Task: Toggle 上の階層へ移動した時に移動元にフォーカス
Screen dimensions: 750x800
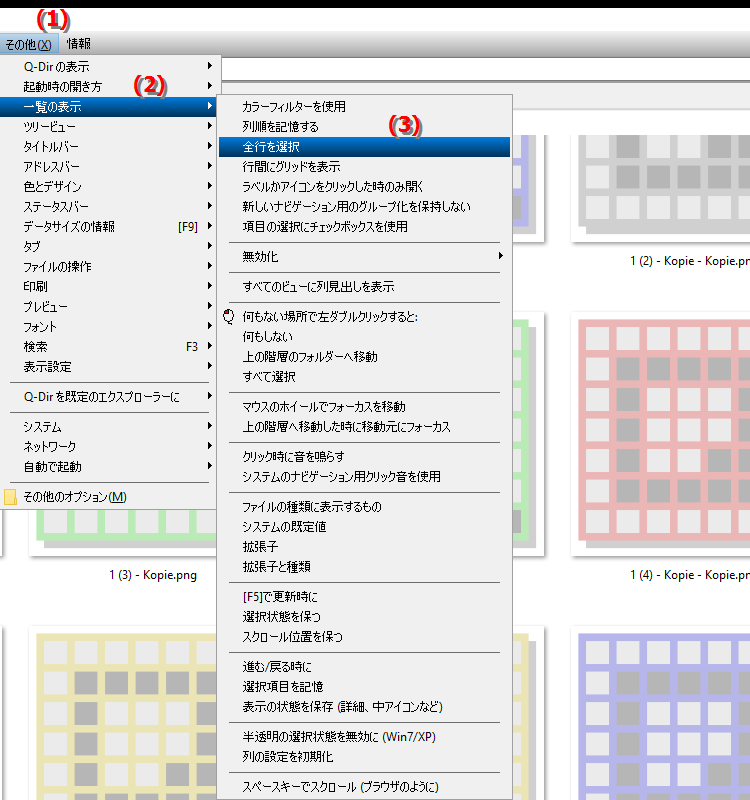Action: tap(364, 427)
